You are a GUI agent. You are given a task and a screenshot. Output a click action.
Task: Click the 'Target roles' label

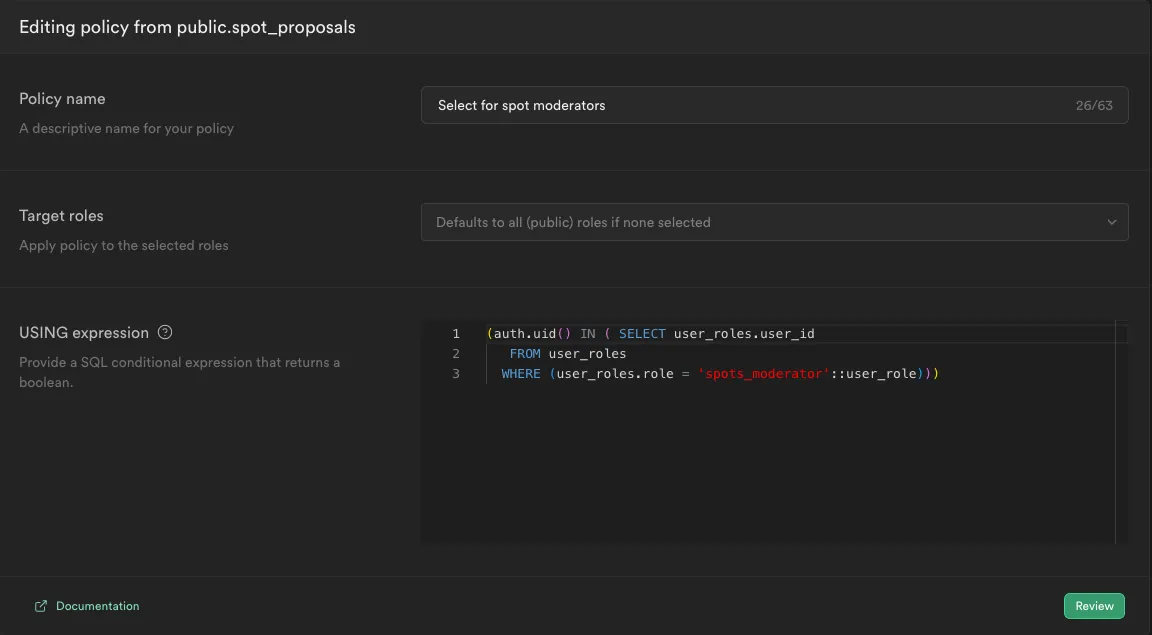61,215
